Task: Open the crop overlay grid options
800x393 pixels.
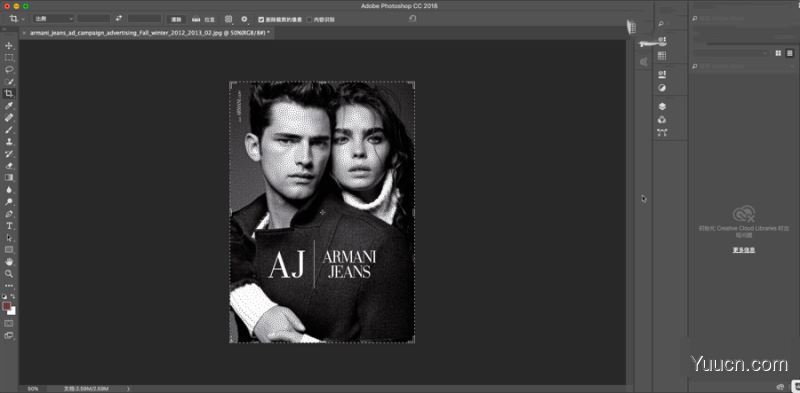Action: pyautogui.click(x=229, y=19)
